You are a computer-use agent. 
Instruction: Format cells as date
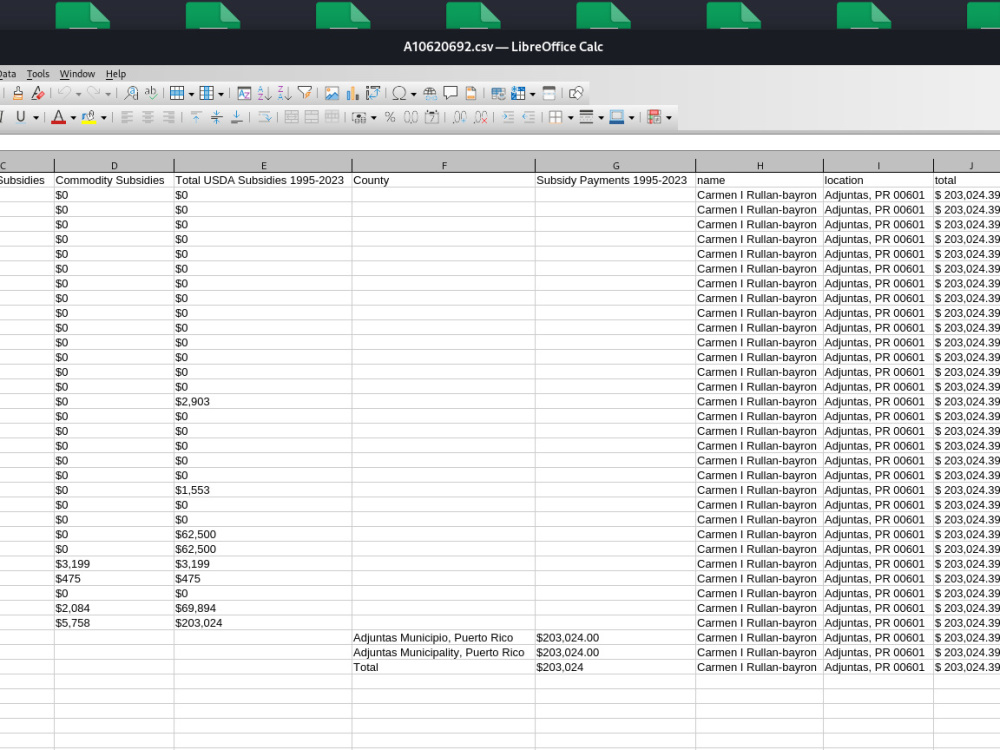(432, 117)
